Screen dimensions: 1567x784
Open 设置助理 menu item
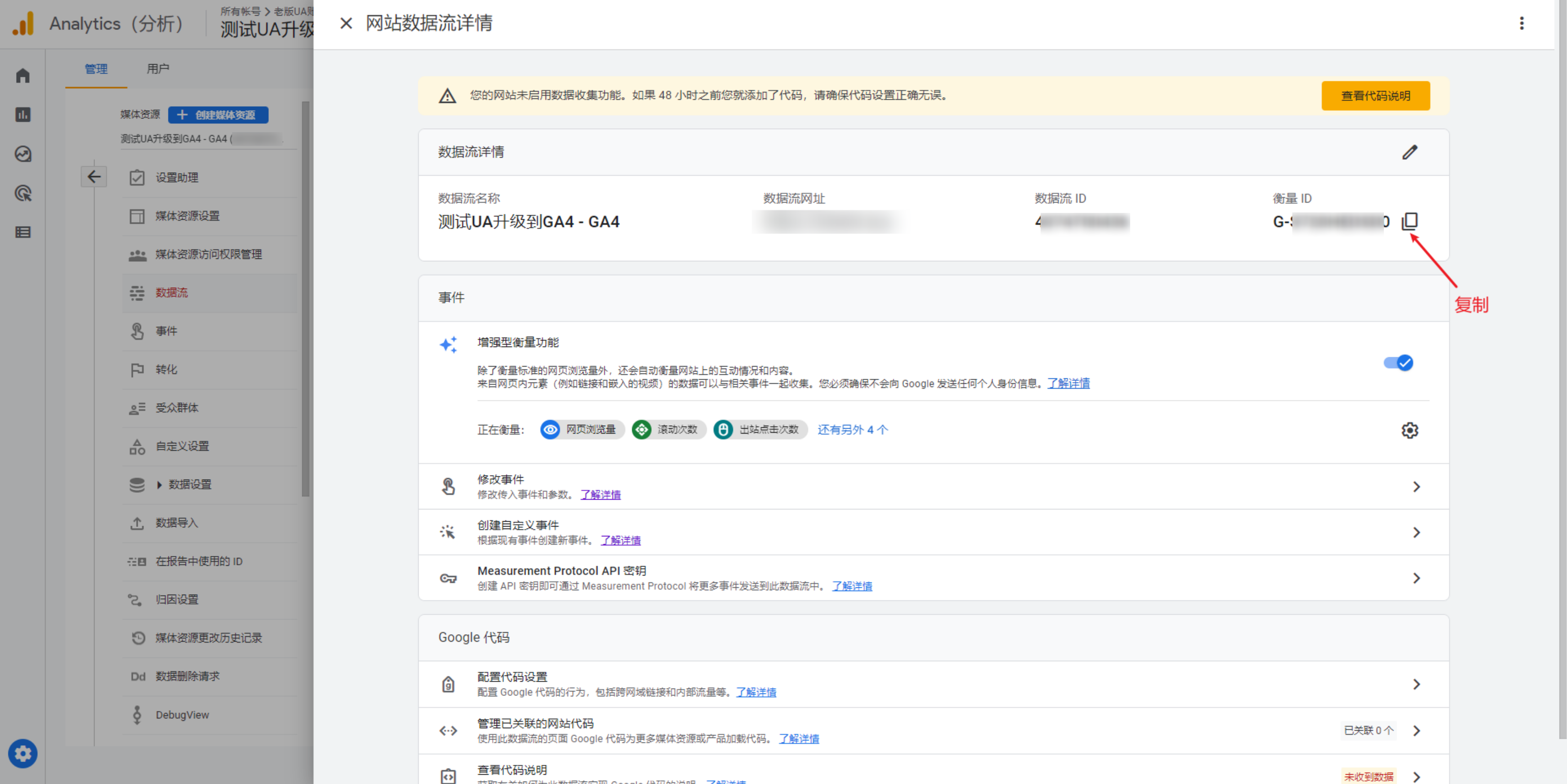point(209,178)
